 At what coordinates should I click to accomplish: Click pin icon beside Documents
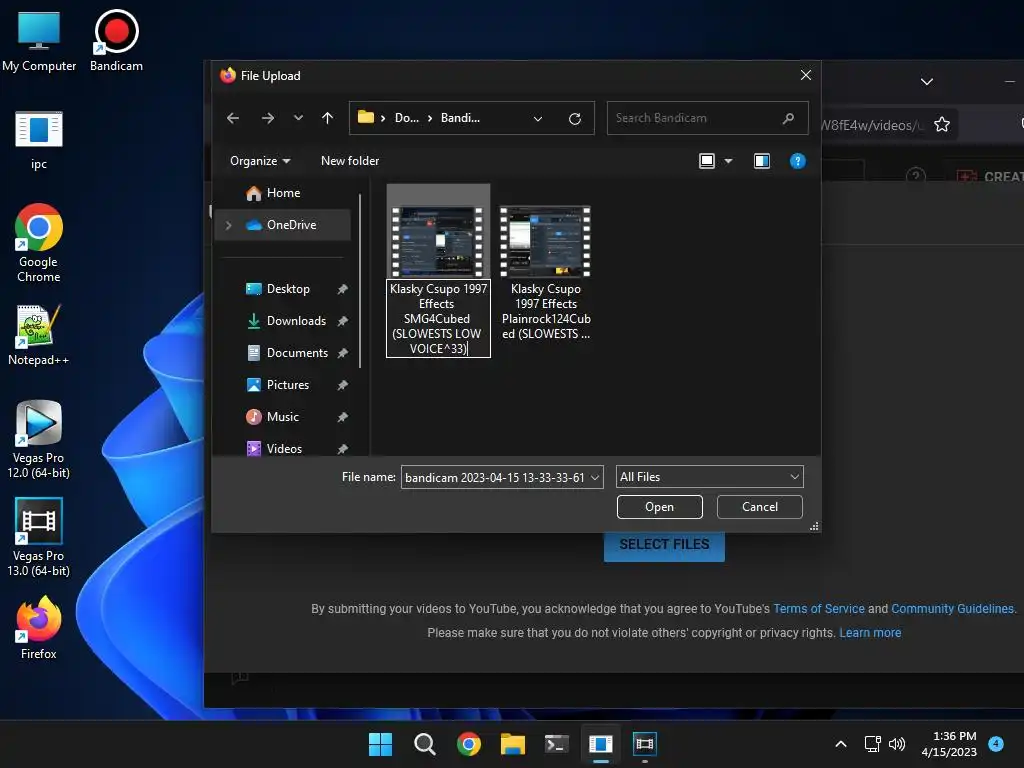tap(342, 353)
